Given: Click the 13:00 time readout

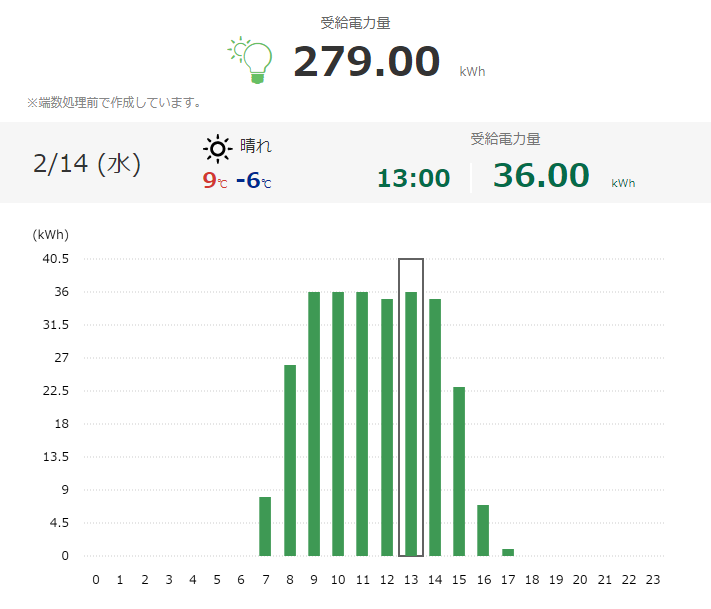Looking at the screenshot, I should 414,178.
